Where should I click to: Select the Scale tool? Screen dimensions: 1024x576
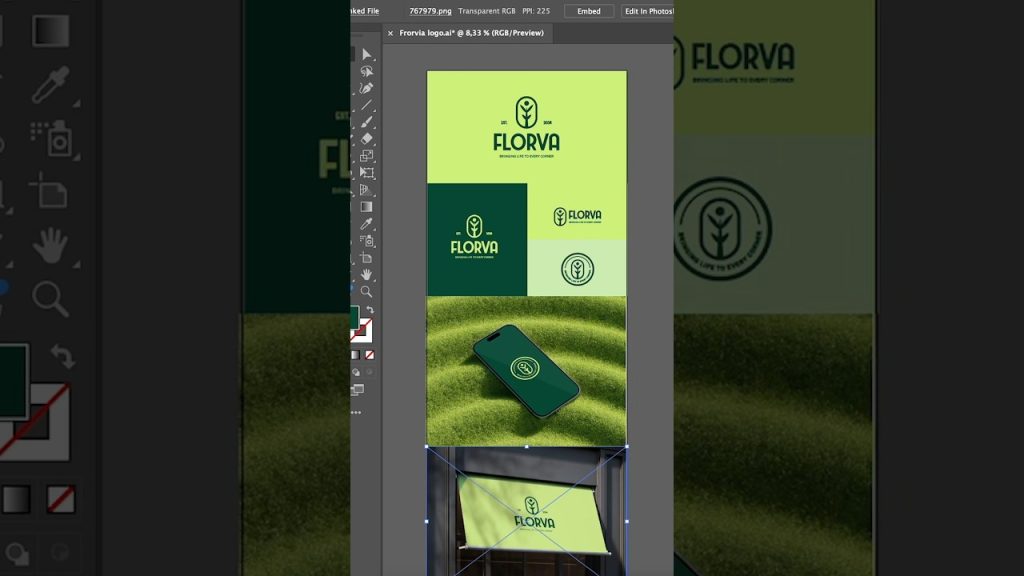click(x=366, y=155)
